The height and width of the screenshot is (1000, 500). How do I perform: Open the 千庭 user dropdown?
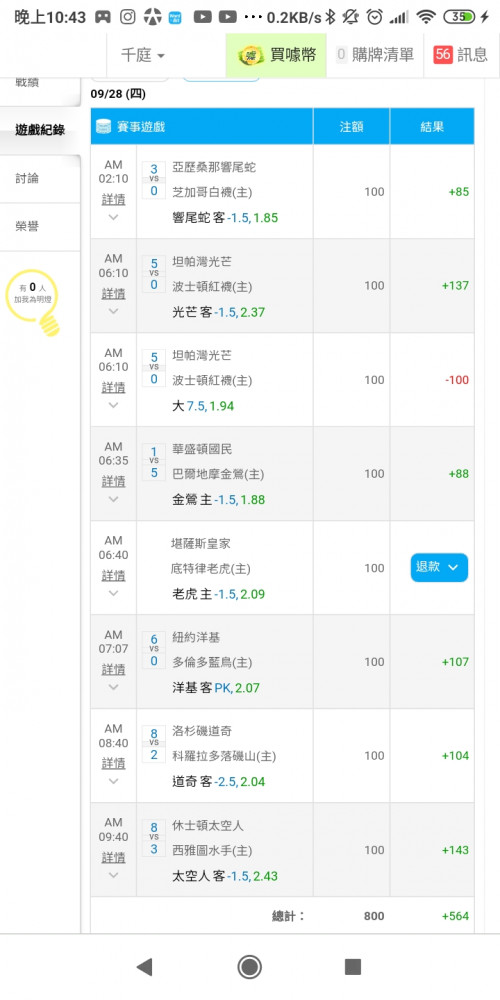143,55
